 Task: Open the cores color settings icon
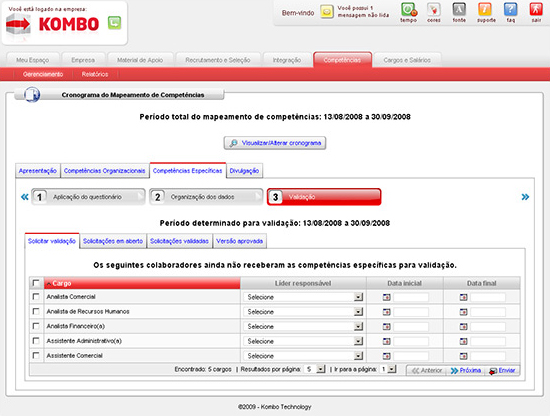[x=434, y=10]
